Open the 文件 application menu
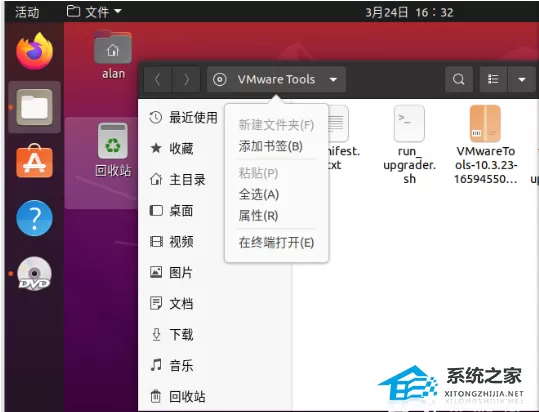This screenshot has height=412, width=539. click(x=94, y=12)
